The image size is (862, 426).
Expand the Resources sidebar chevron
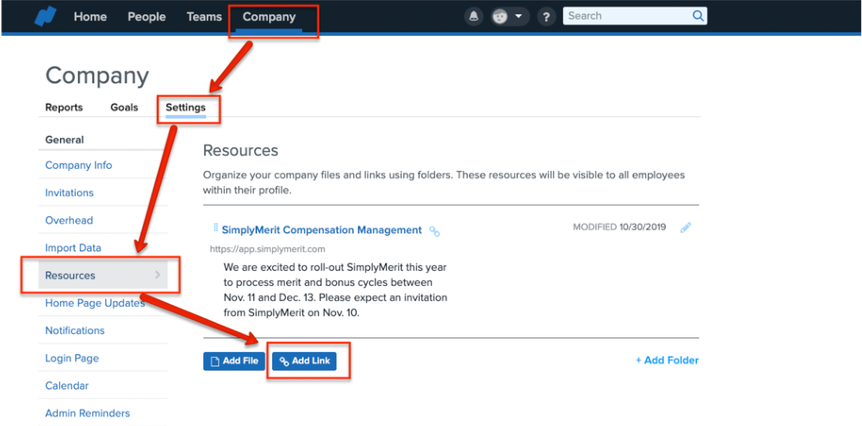pyautogui.click(x=157, y=275)
